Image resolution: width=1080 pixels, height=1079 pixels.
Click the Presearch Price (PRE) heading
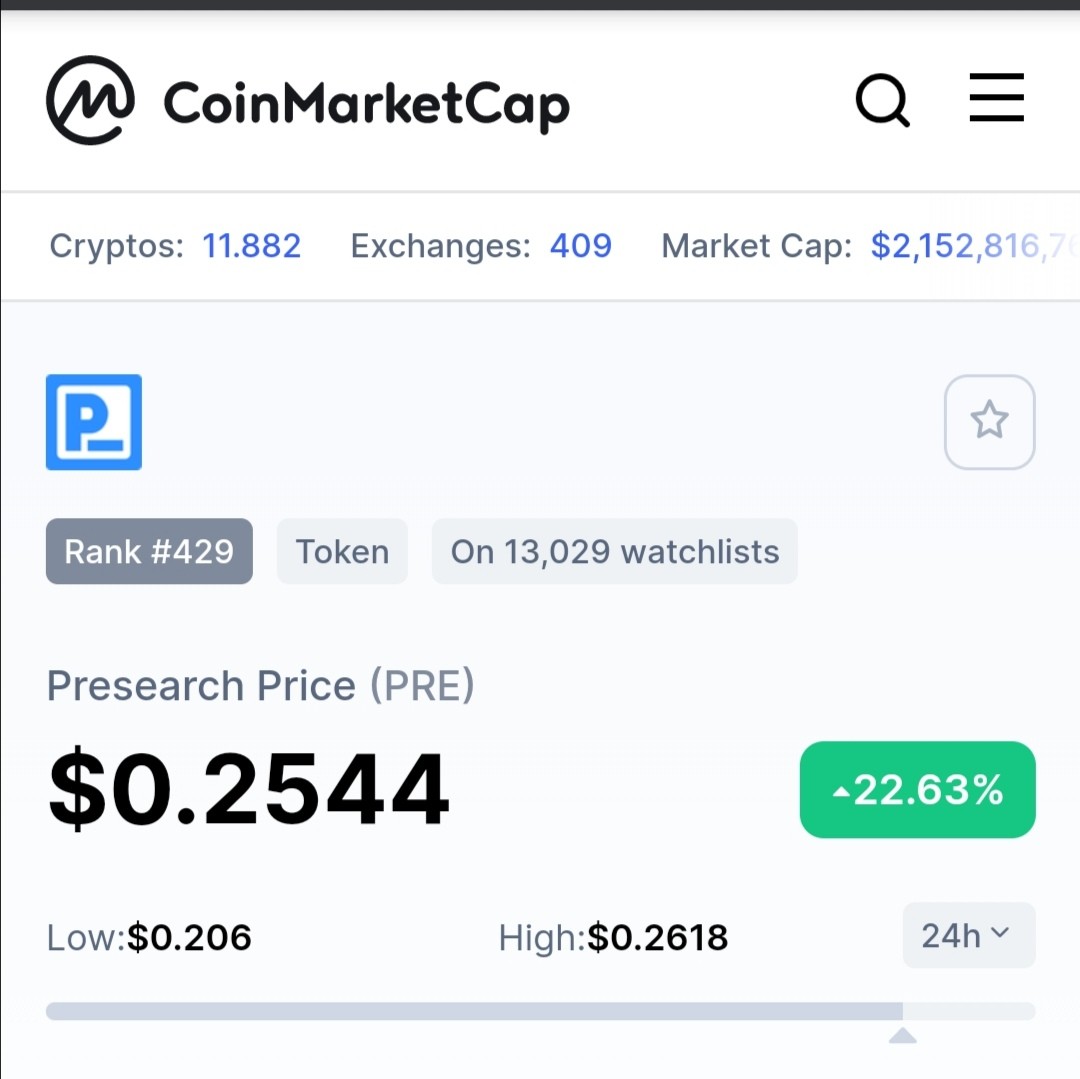260,685
